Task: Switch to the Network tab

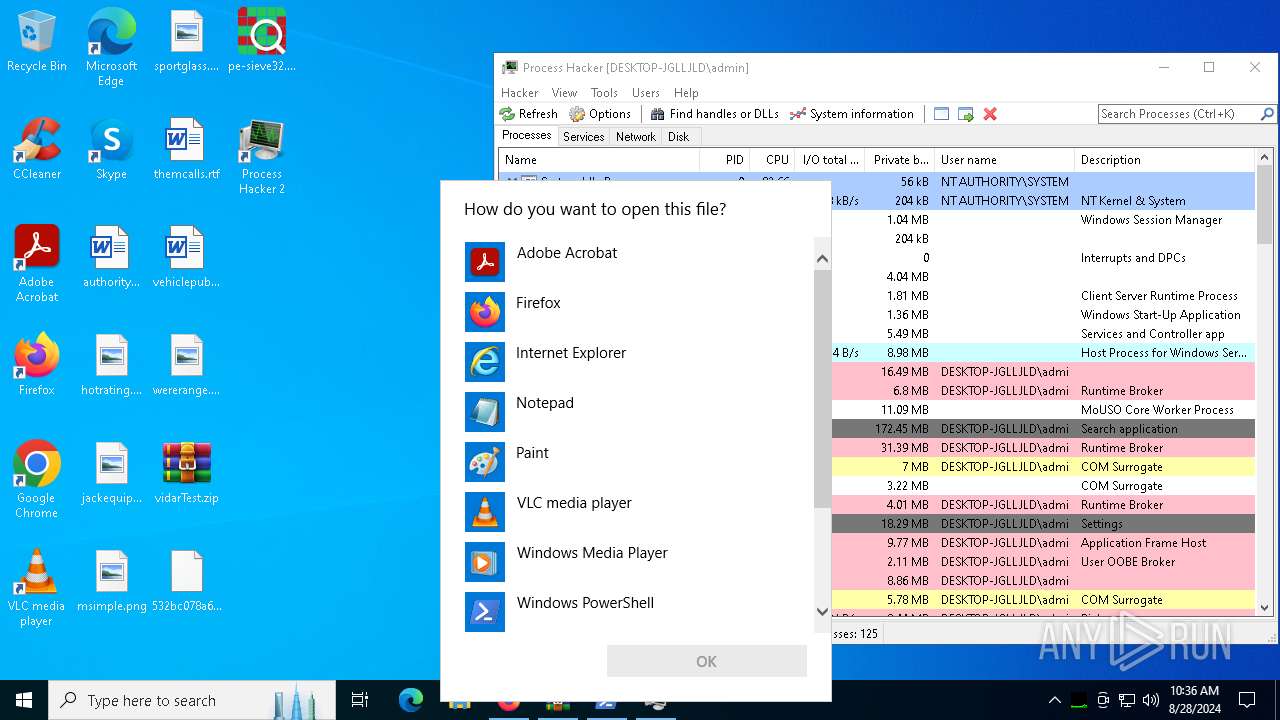Action: (x=636, y=137)
